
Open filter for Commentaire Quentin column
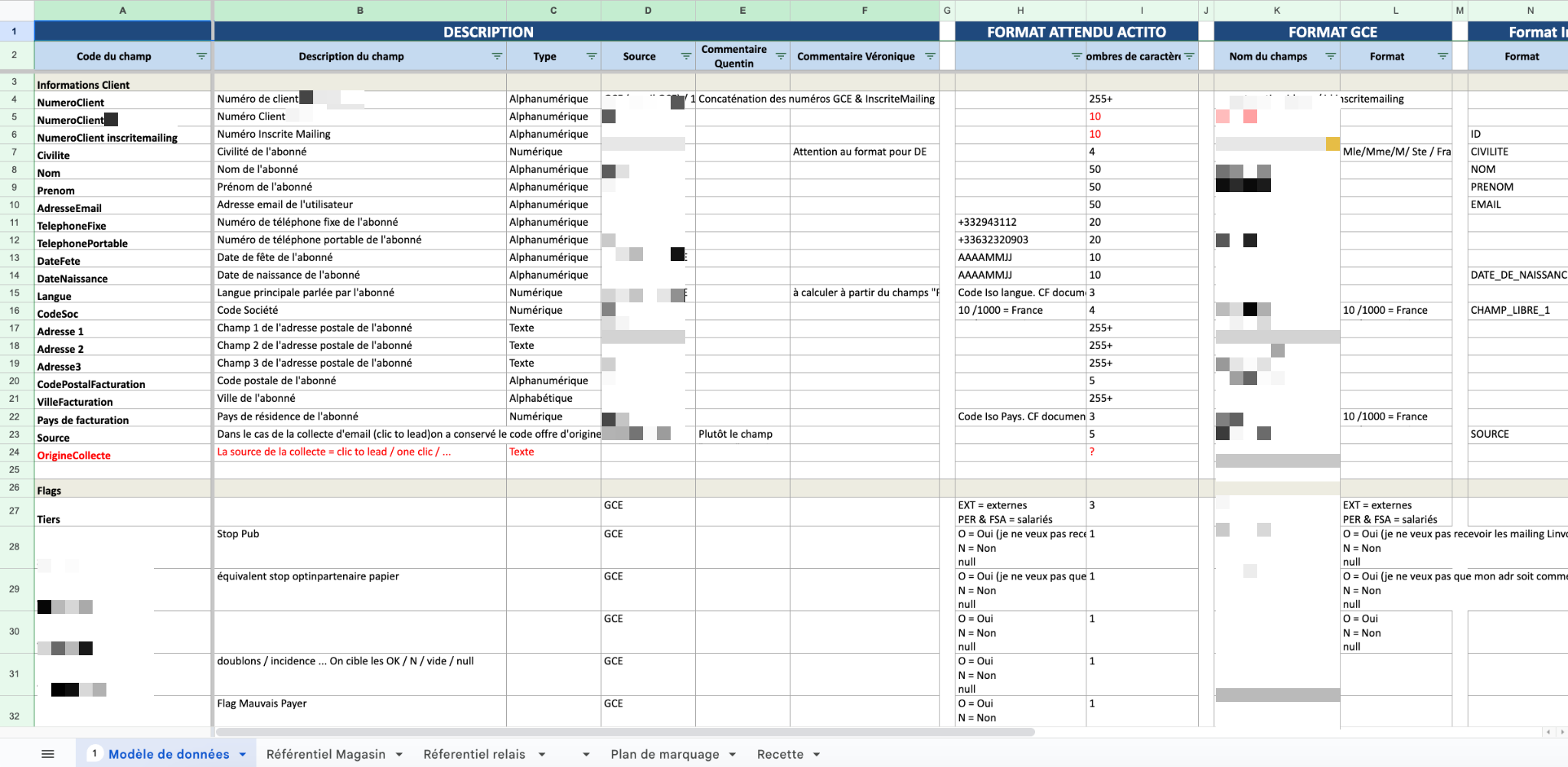point(780,57)
